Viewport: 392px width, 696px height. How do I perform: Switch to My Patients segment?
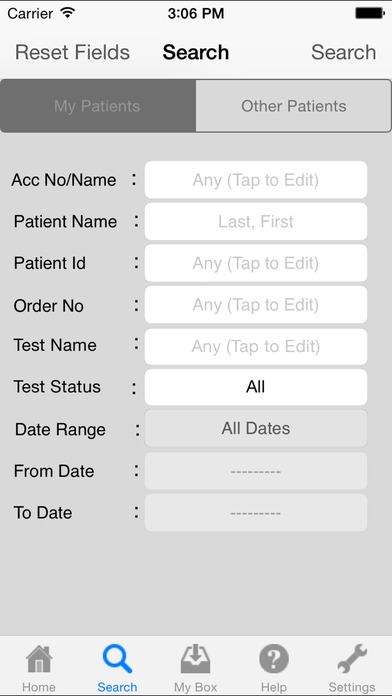98,106
